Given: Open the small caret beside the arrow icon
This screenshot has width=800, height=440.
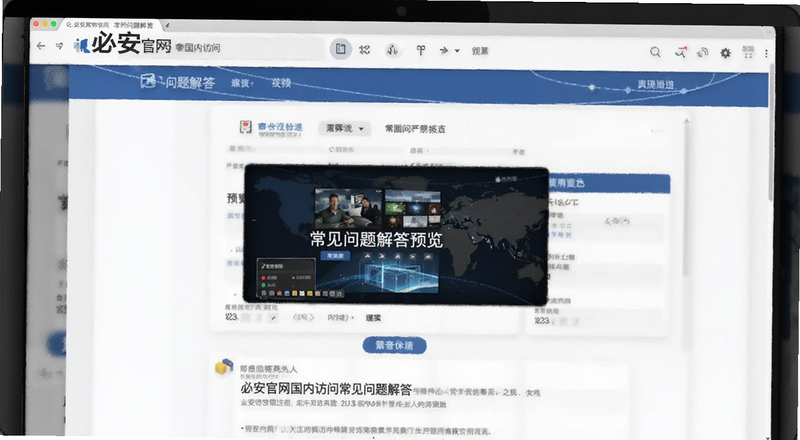Looking at the screenshot, I should click(457, 51).
